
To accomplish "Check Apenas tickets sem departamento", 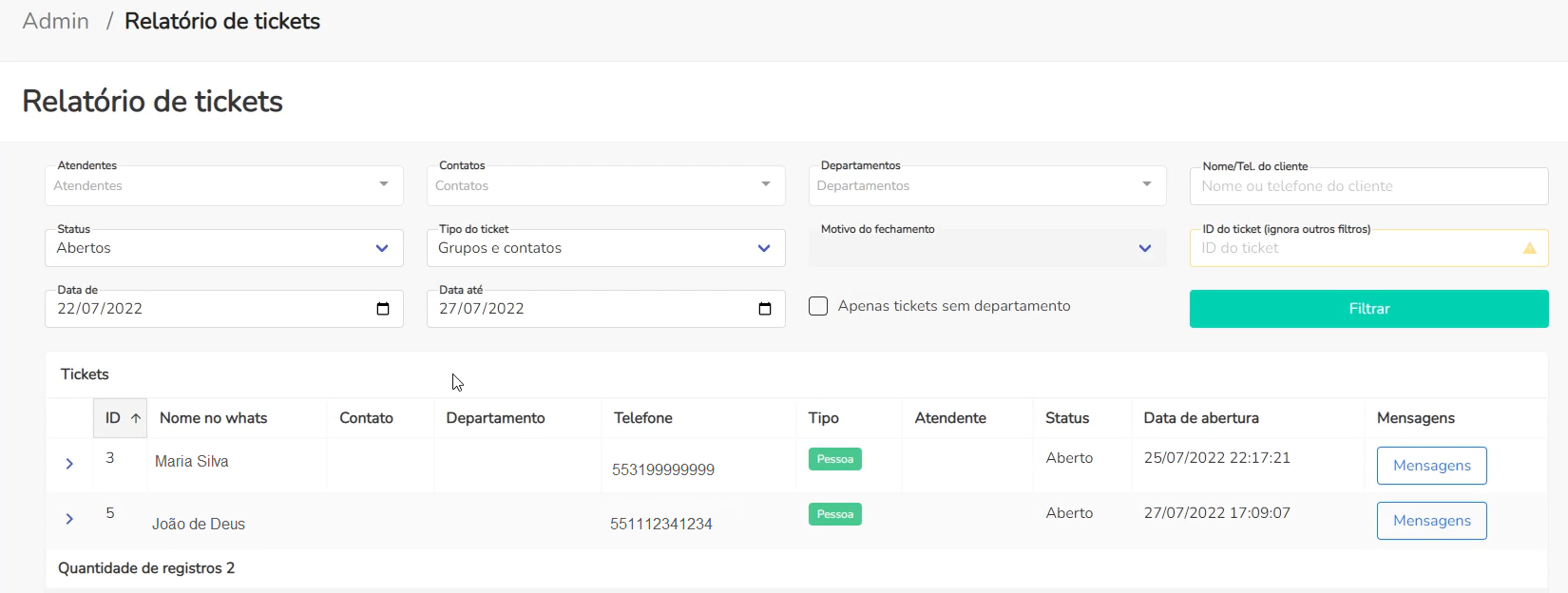I will tap(818, 306).
